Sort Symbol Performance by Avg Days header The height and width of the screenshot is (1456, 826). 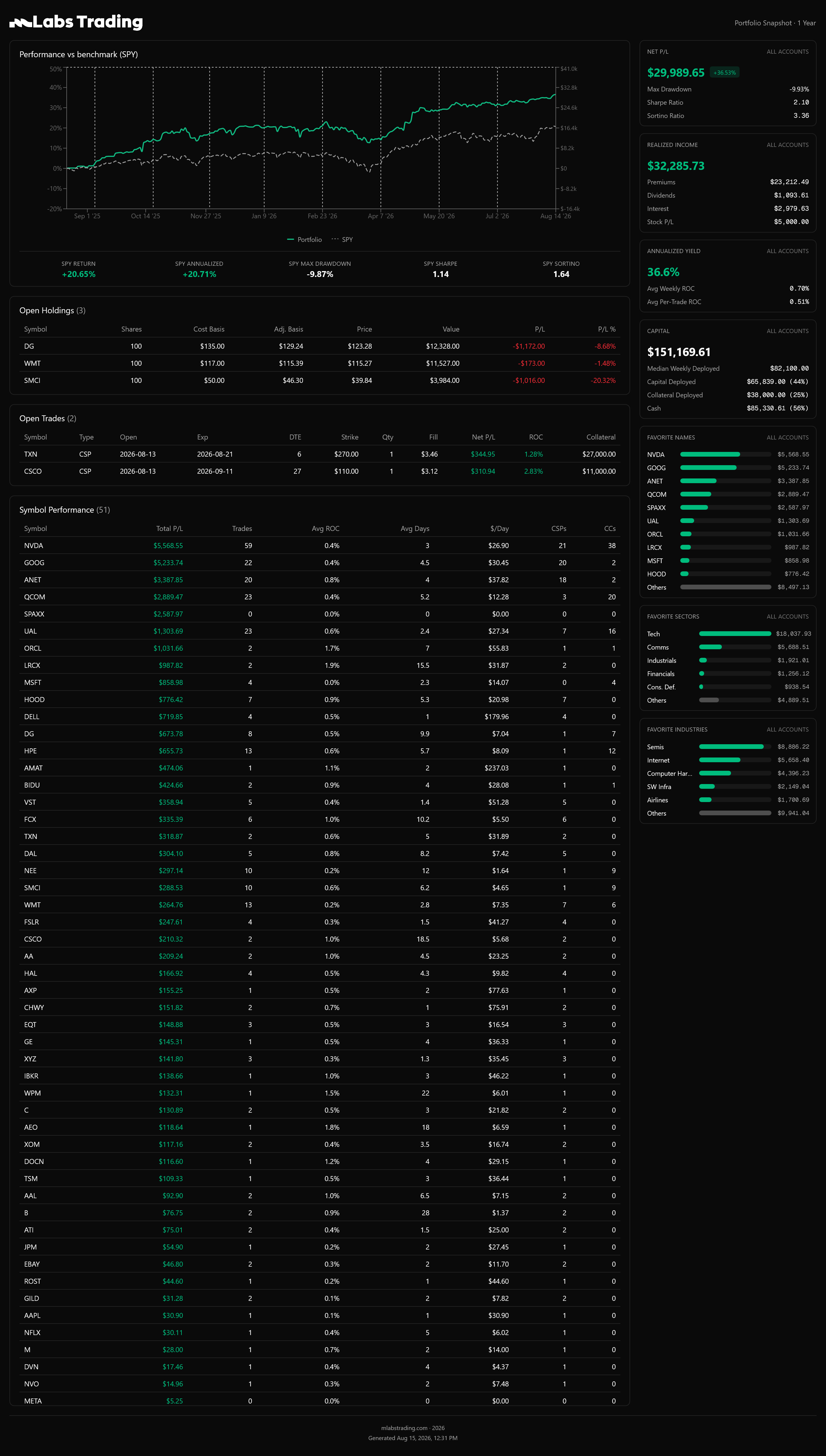[x=415, y=529]
